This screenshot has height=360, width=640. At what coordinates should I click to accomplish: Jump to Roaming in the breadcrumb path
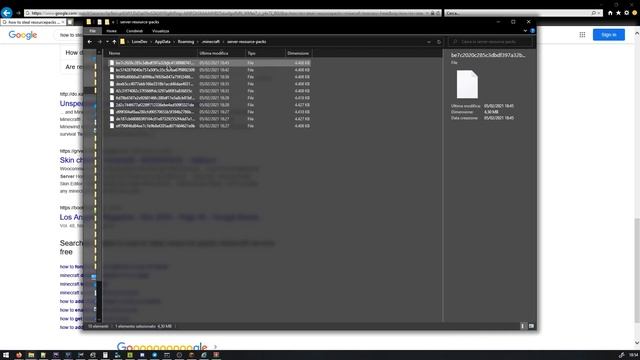tap(186, 42)
